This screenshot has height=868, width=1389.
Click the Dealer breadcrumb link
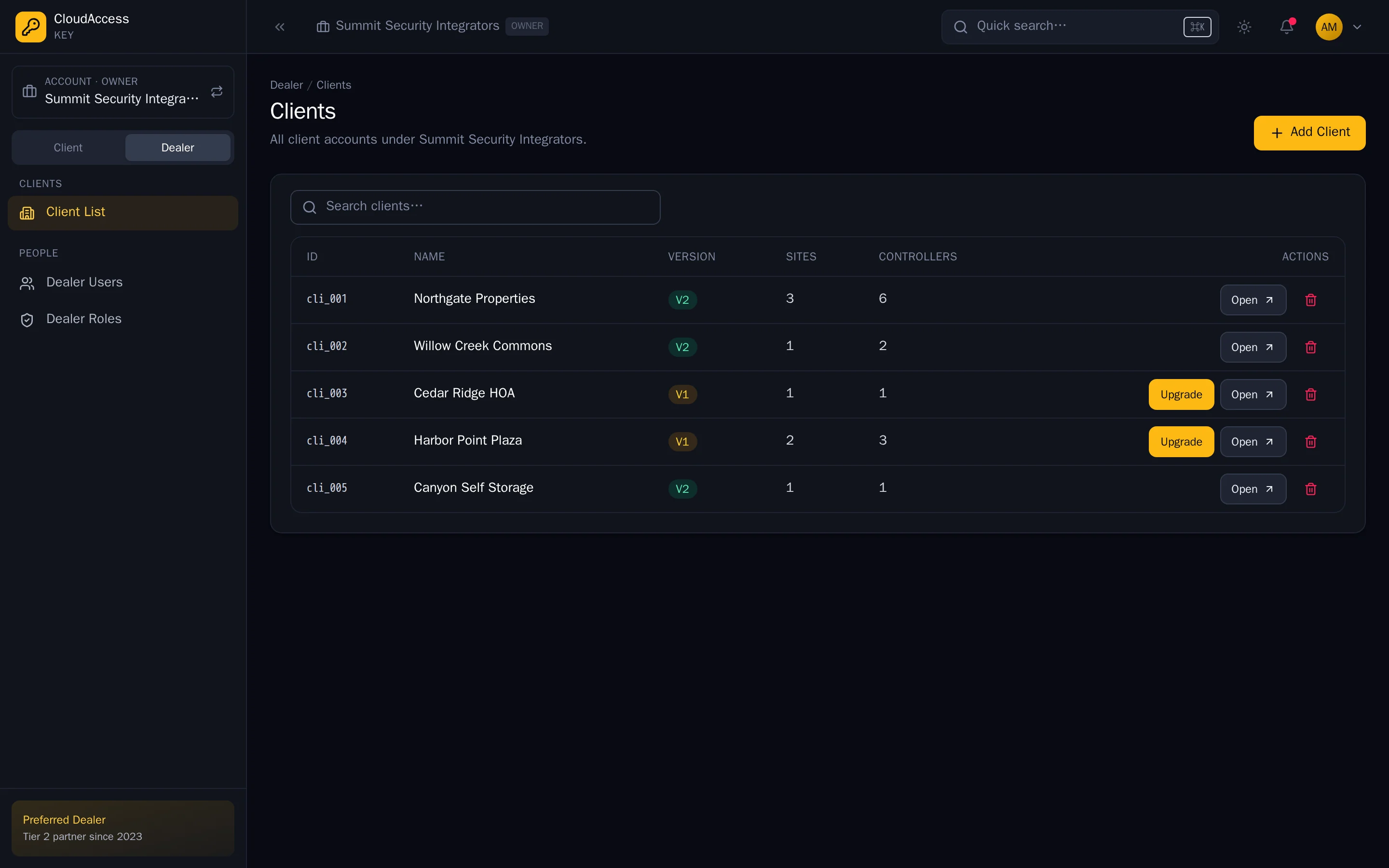point(286,85)
